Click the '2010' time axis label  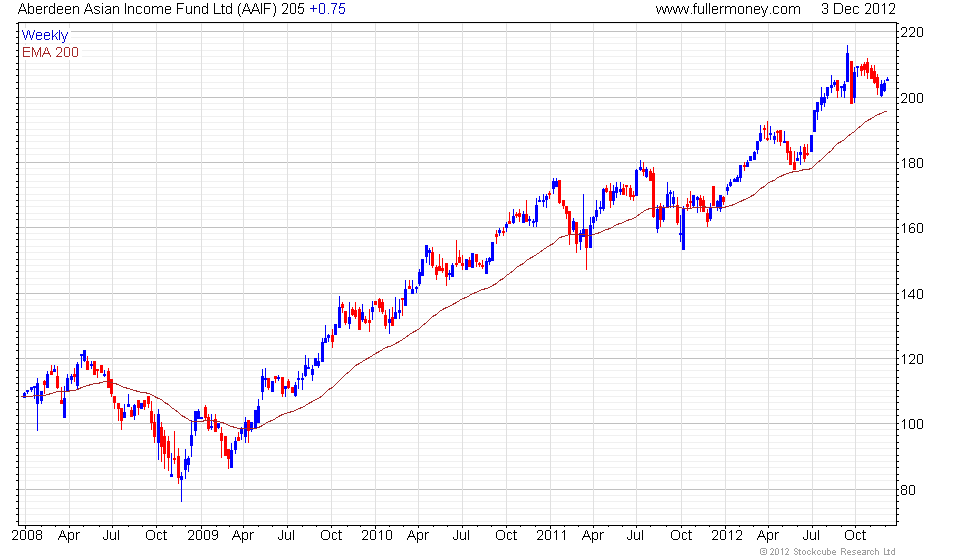coord(377,536)
